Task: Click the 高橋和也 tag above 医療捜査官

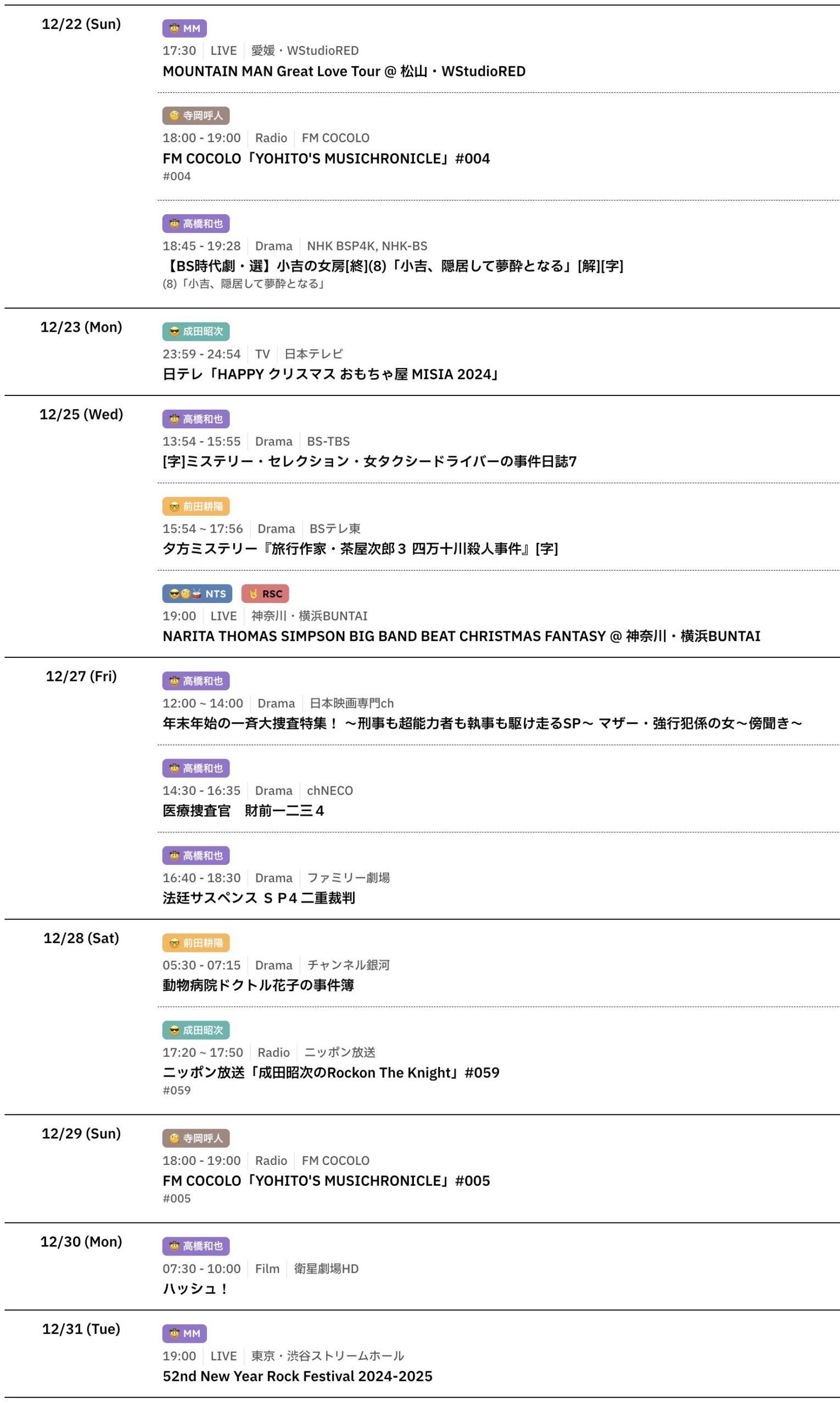Action: click(196, 768)
